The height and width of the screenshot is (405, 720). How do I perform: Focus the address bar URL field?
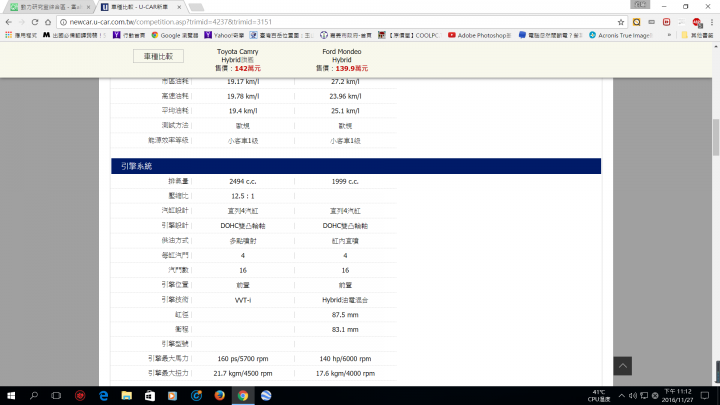[x=340, y=22]
